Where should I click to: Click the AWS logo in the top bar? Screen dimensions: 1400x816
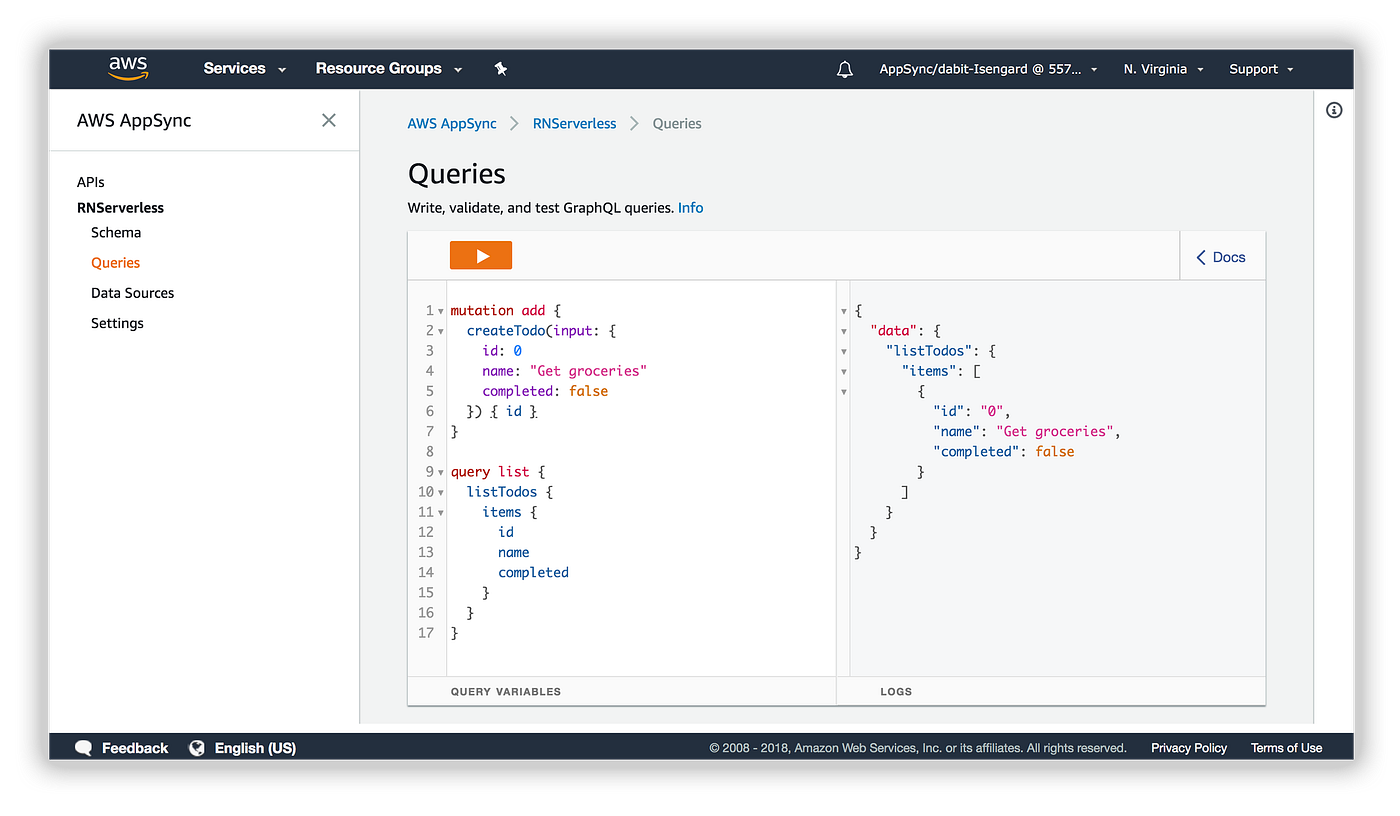pos(127,68)
